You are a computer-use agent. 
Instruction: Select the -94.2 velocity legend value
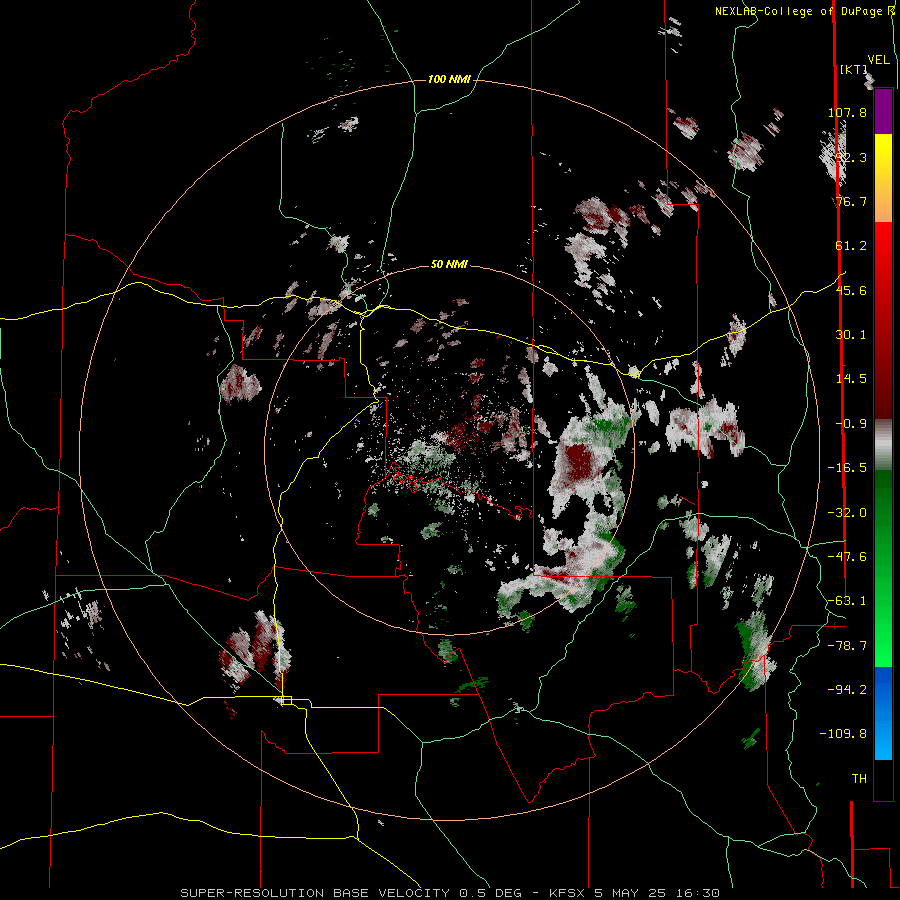[x=847, y=689]
